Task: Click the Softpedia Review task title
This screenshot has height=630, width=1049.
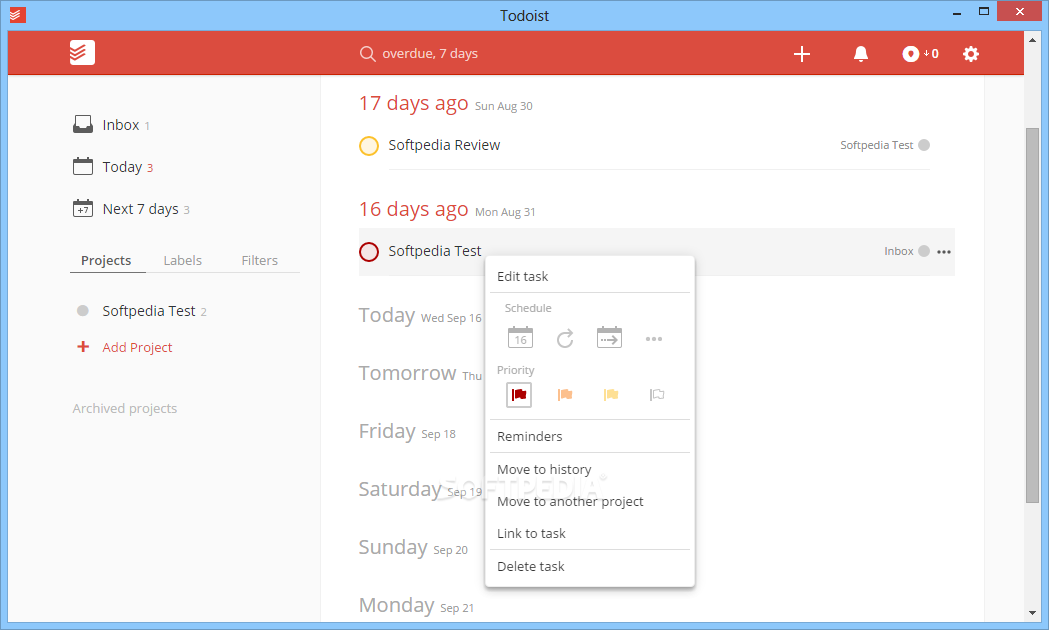Action: click(x=444, y=145)
